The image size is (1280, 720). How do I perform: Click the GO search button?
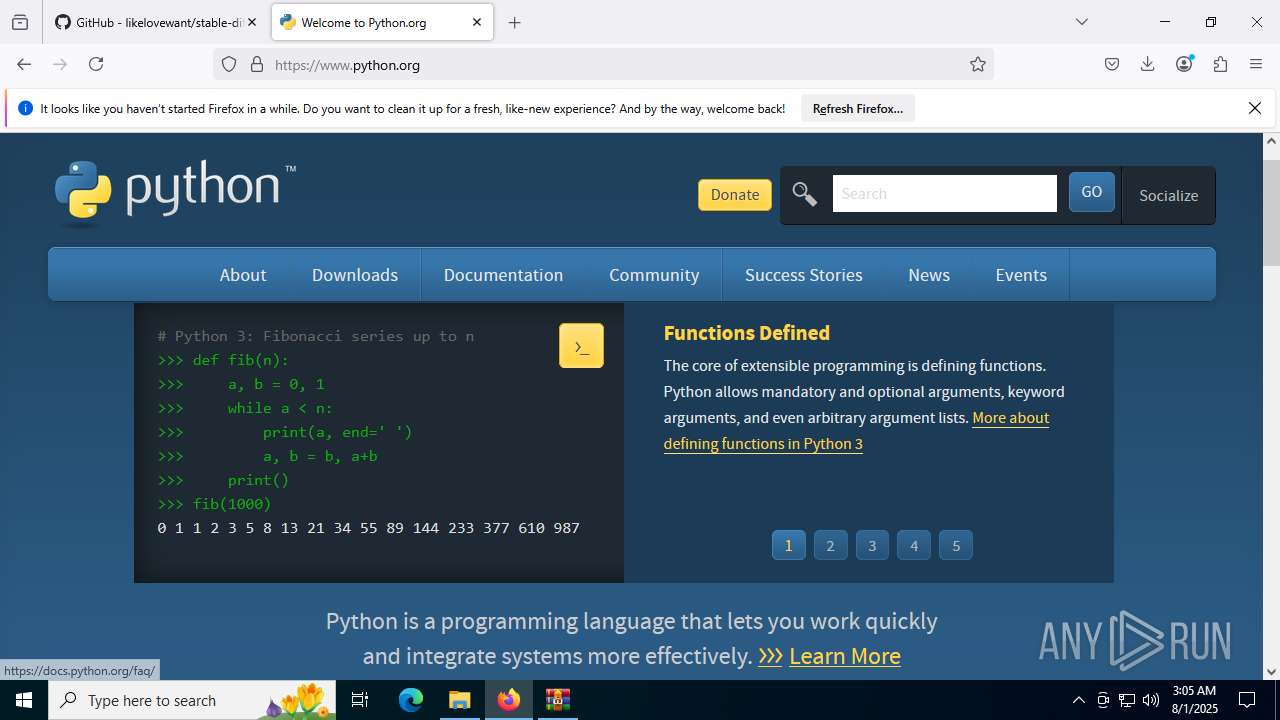(1092, 192)
